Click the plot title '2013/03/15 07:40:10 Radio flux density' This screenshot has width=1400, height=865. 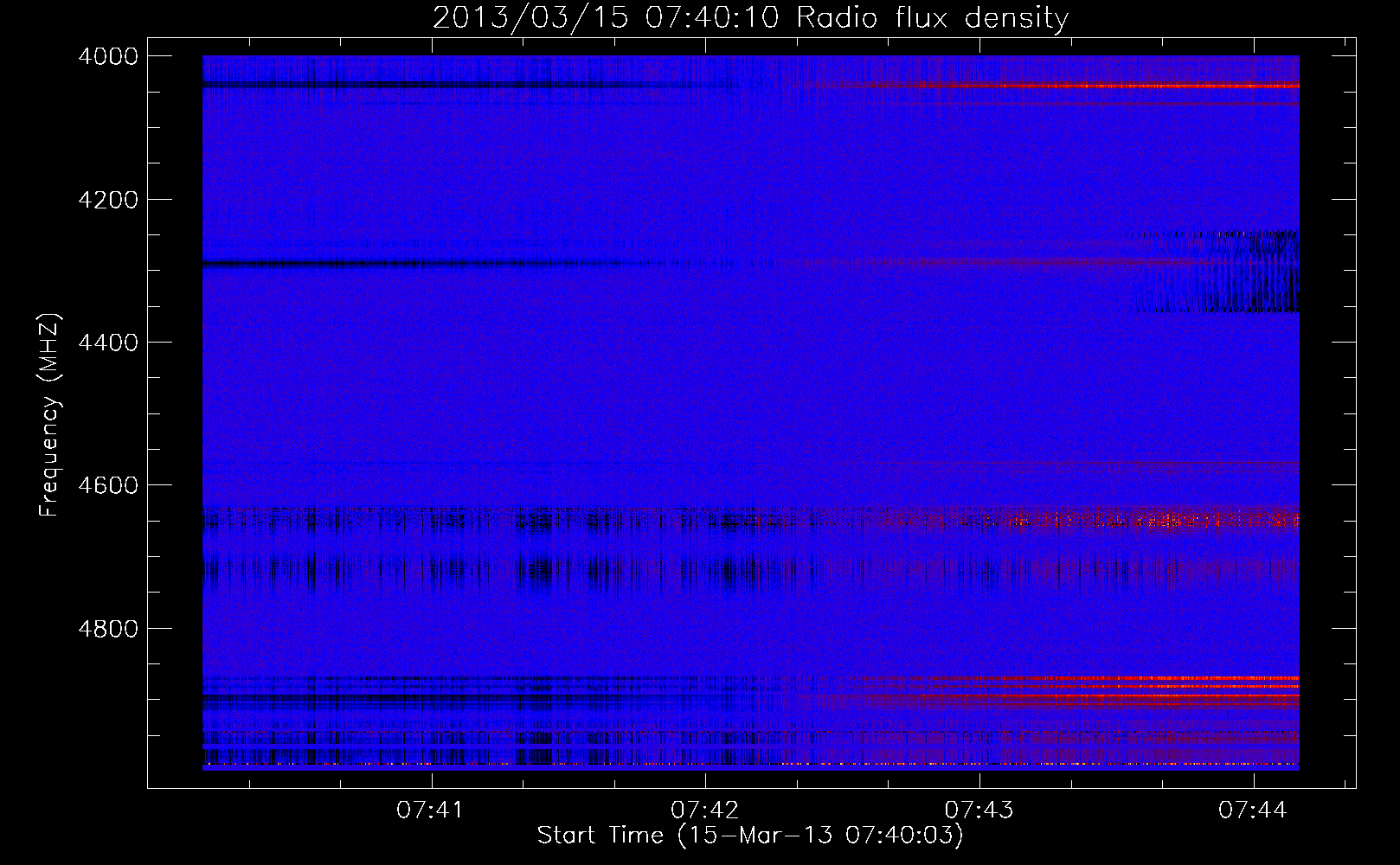750,18
